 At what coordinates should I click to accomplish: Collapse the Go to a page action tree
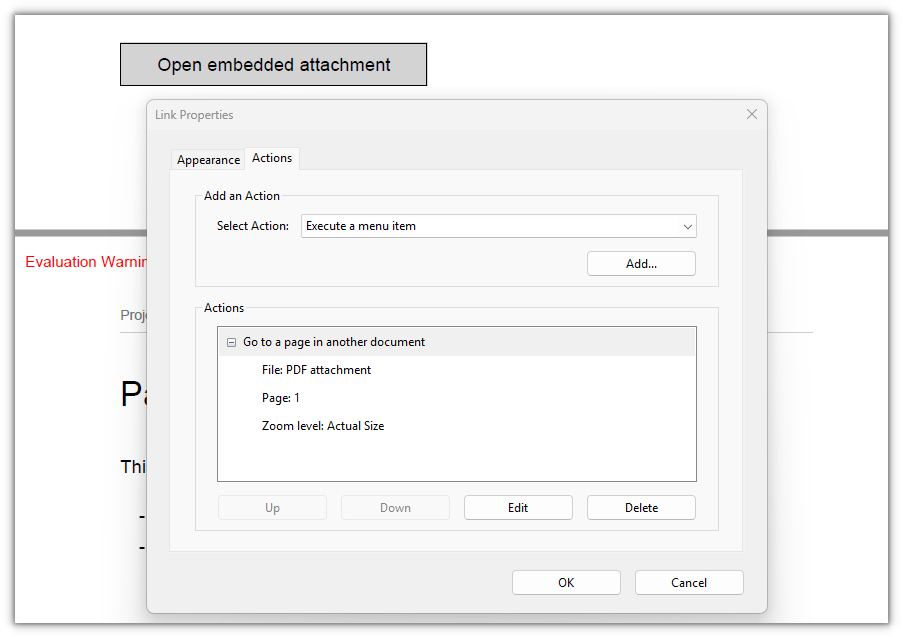click(231, 342)
